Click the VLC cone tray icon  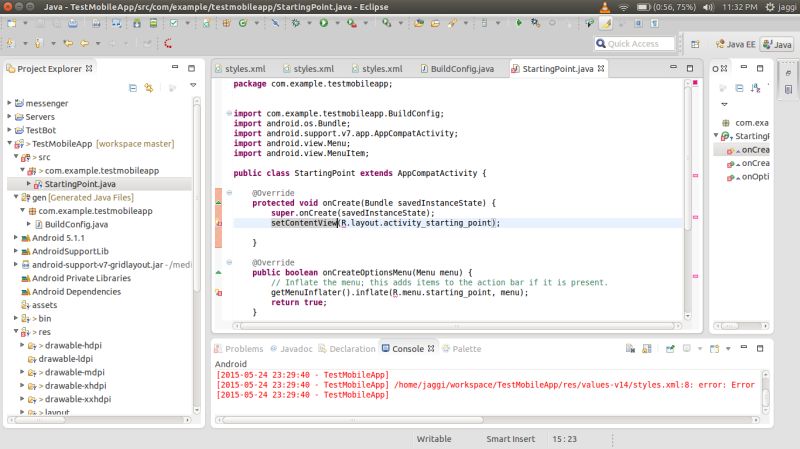click(x=605, y=7)
